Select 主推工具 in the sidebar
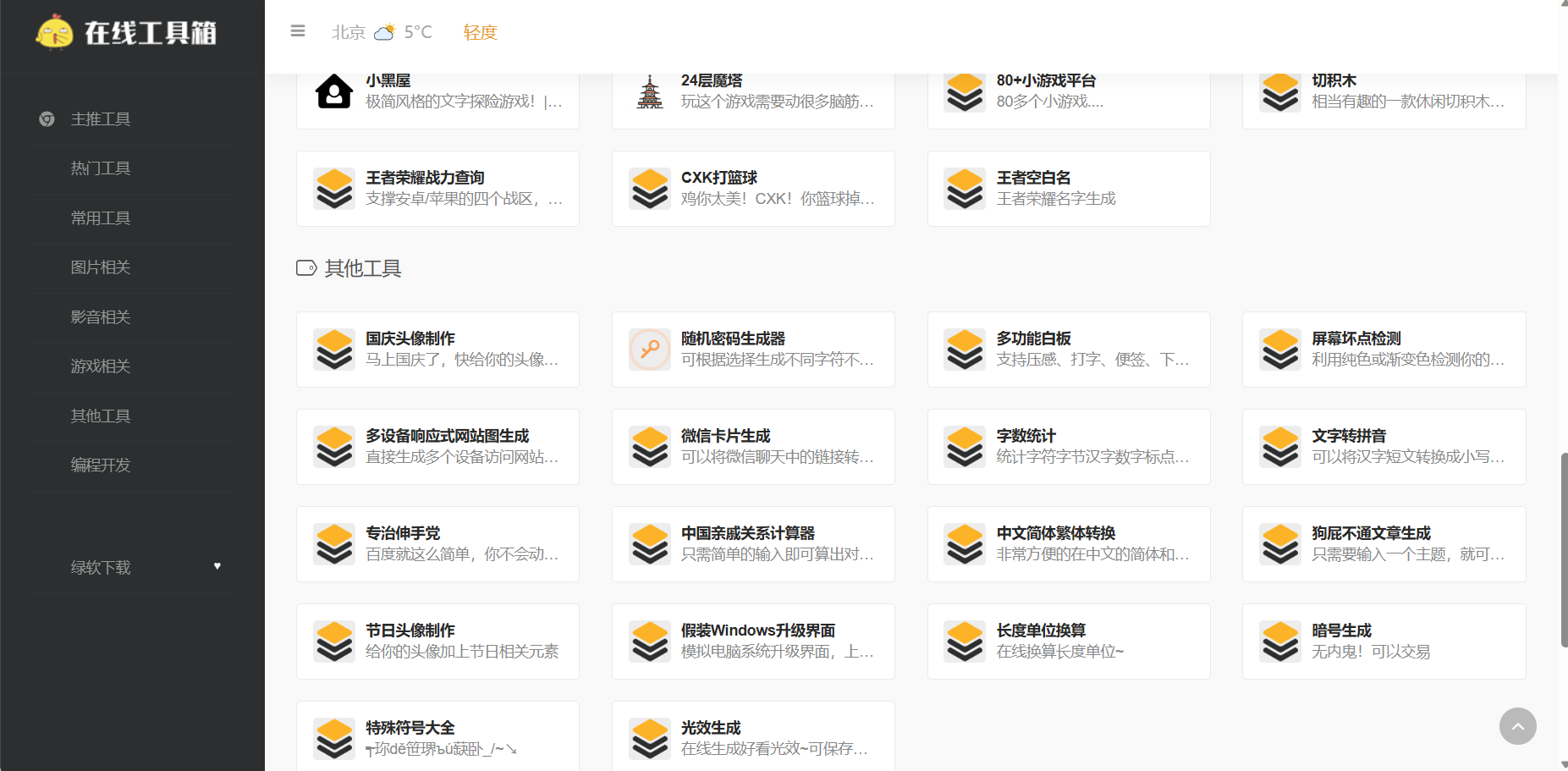This screenshot has width=1568, height=771. tap(101, 119)
